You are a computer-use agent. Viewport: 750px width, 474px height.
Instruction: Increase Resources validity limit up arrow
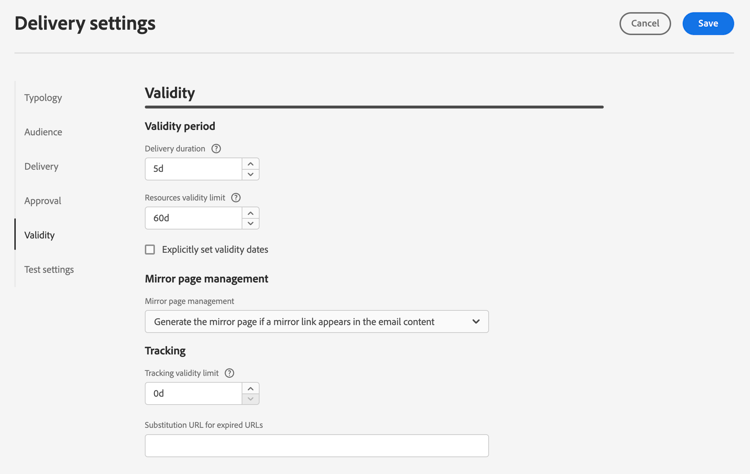click(251, 212)
